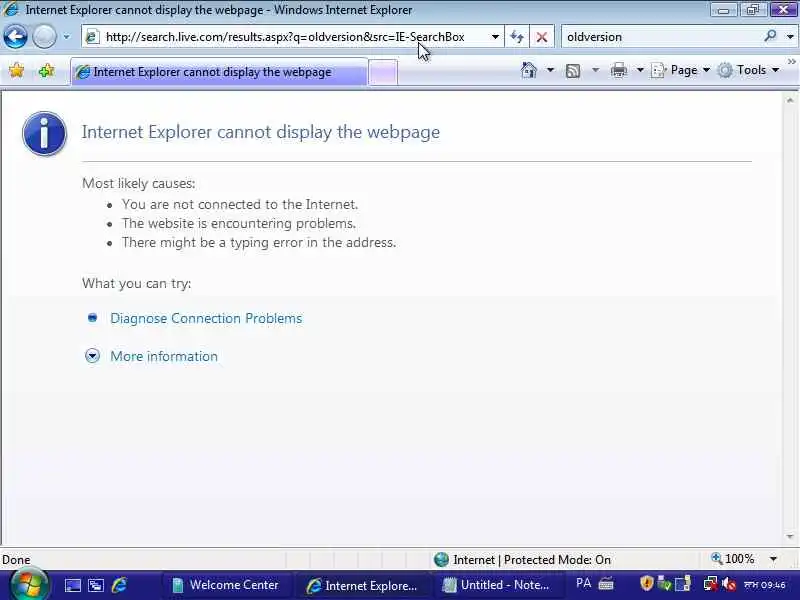Click the page icon in the address bar
Viewport: 800px width, 600px height.
92,37
